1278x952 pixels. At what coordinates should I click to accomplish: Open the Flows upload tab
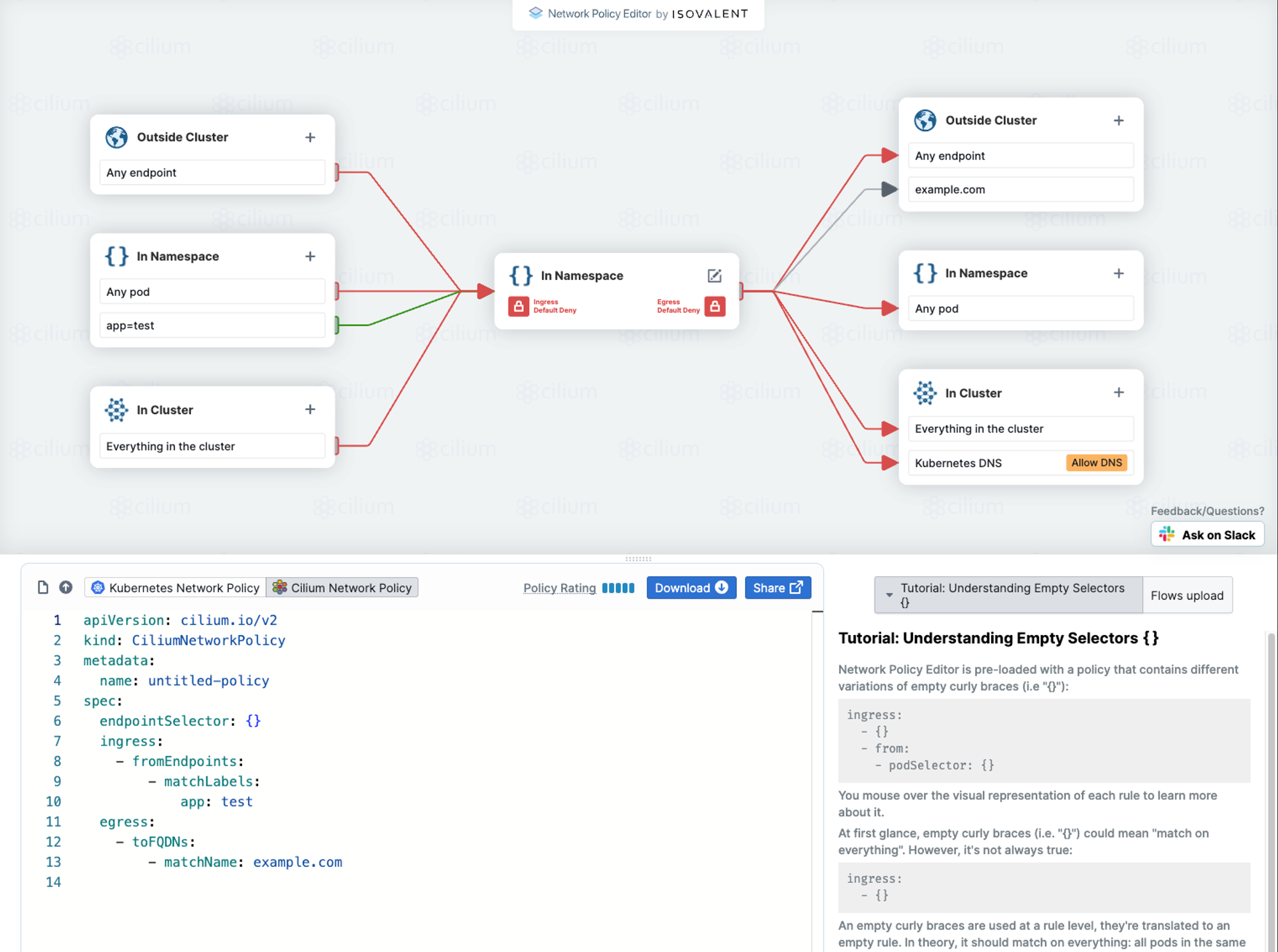(1187, 595)
